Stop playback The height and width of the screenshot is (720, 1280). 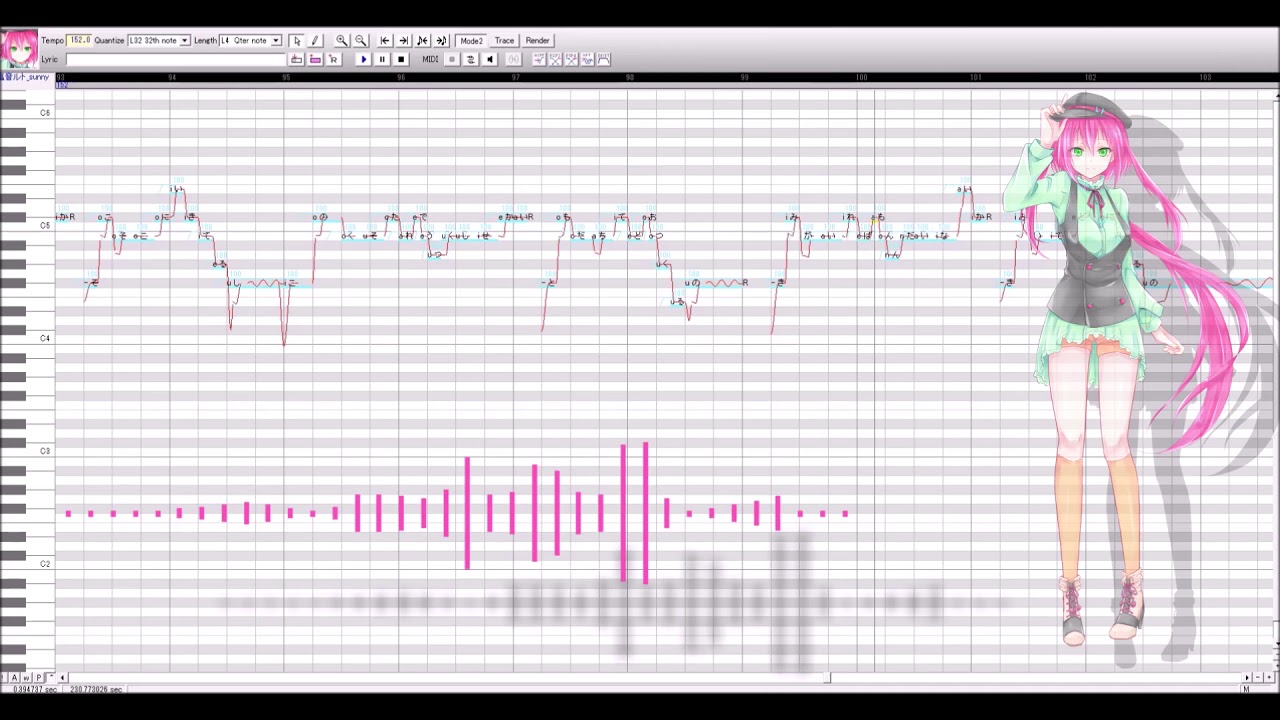[x=401, y=60]
